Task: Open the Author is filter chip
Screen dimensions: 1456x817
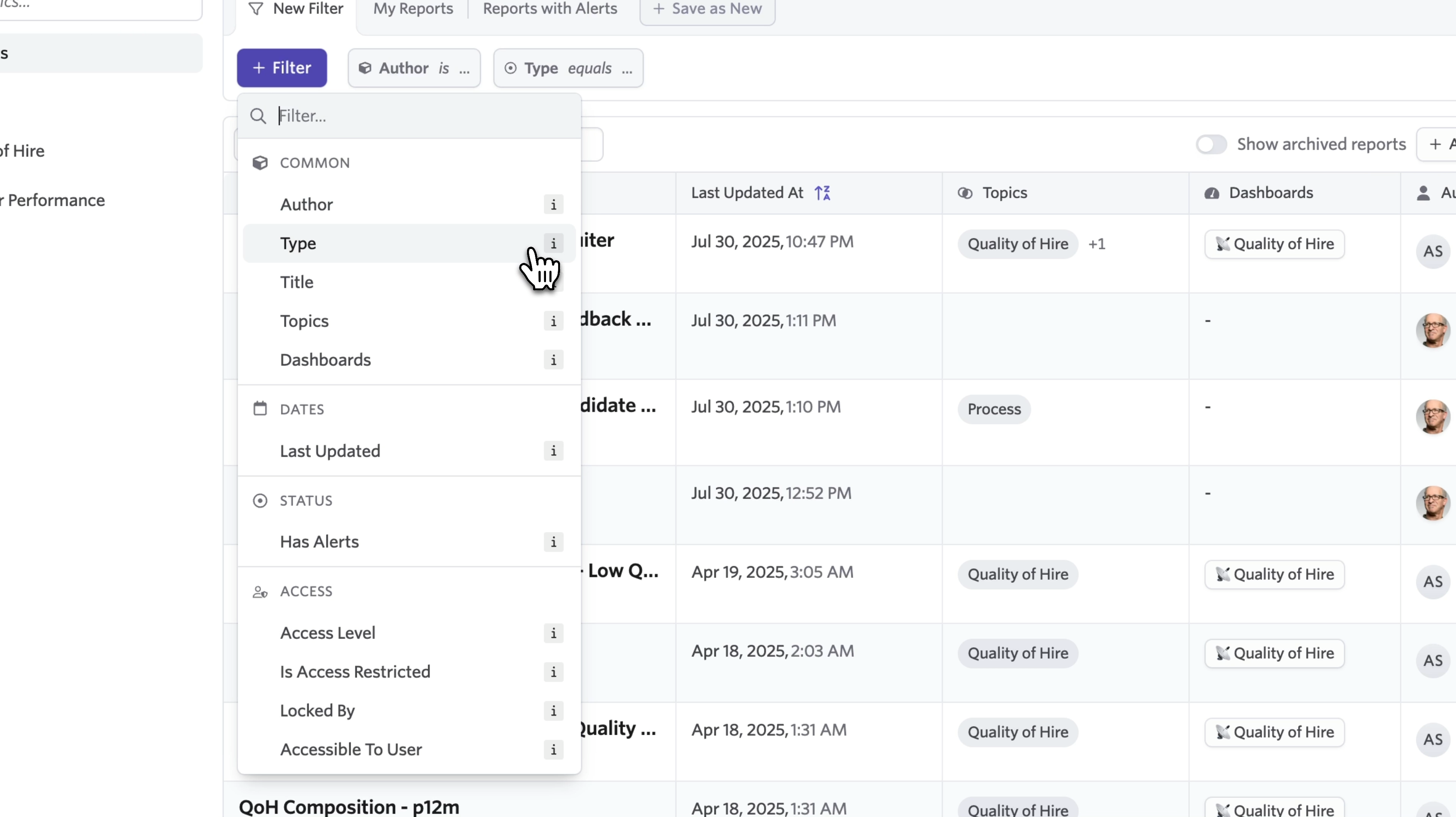Action: (x=414, y=68)
